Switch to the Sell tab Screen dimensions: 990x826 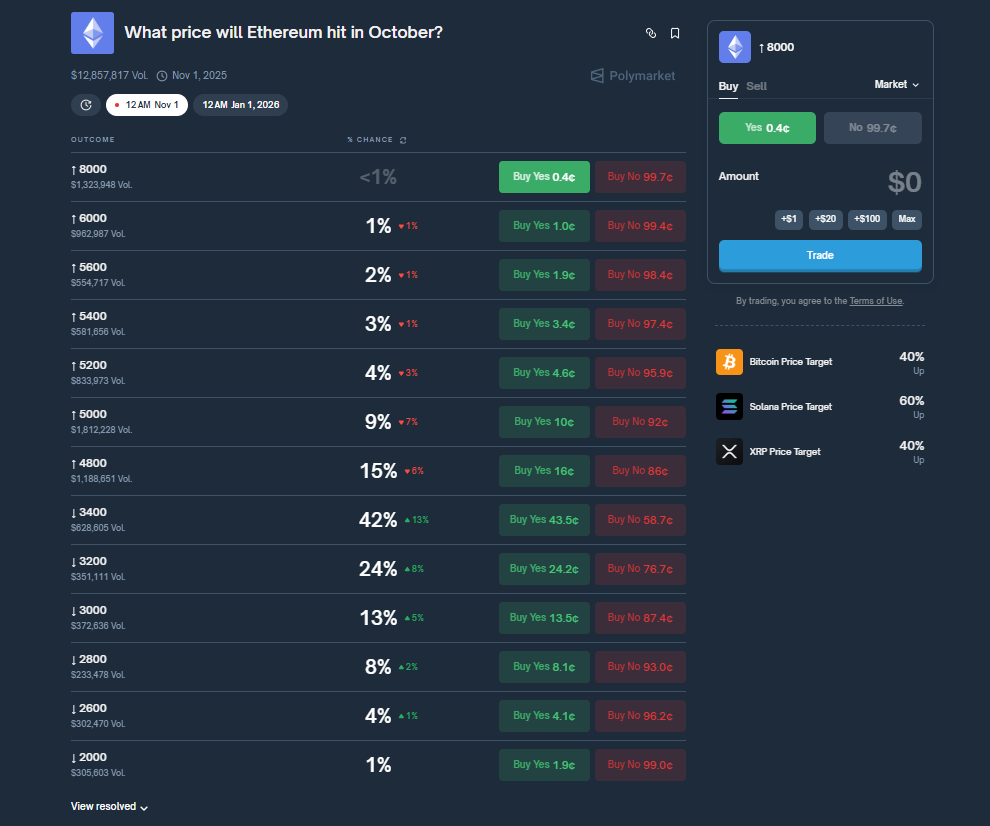[x=757, y=86]
